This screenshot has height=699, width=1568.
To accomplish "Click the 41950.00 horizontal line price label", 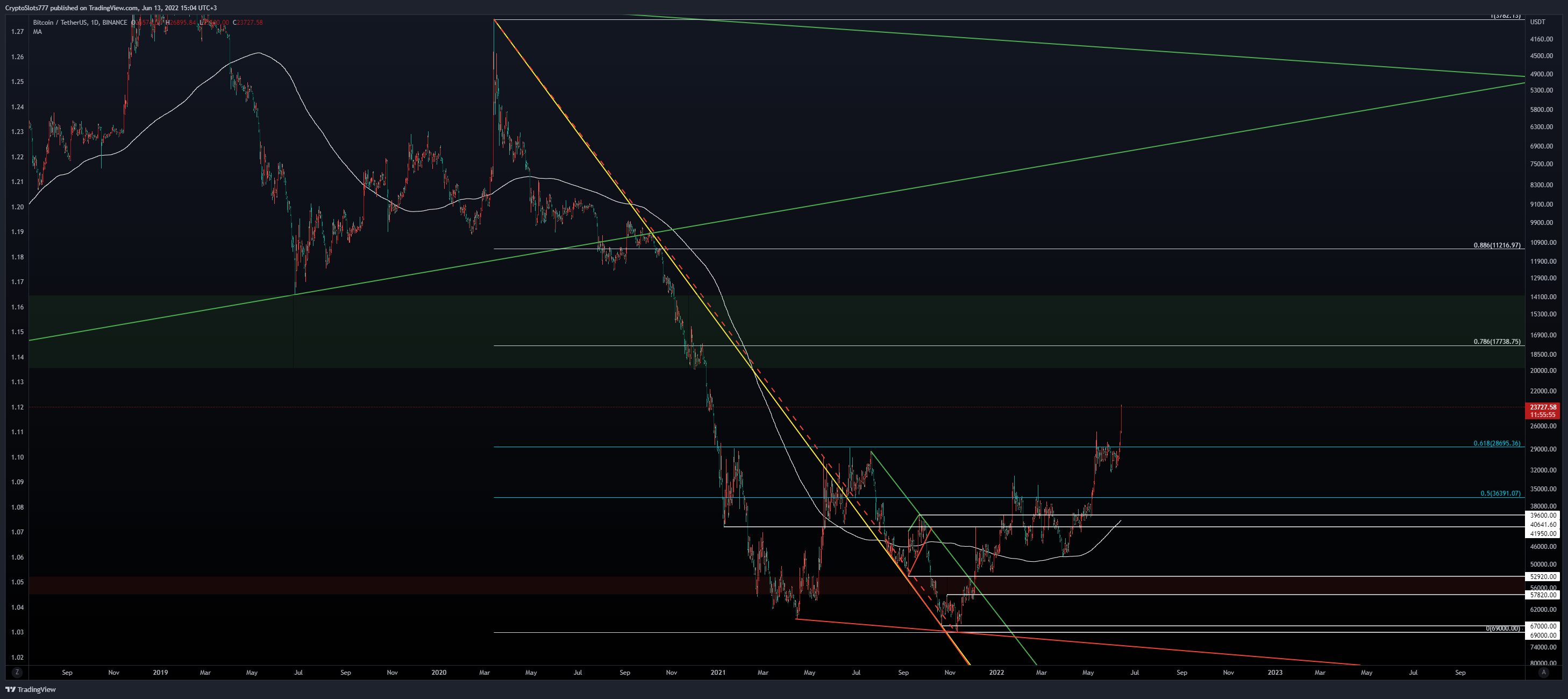I will (x=1543, y=533).
